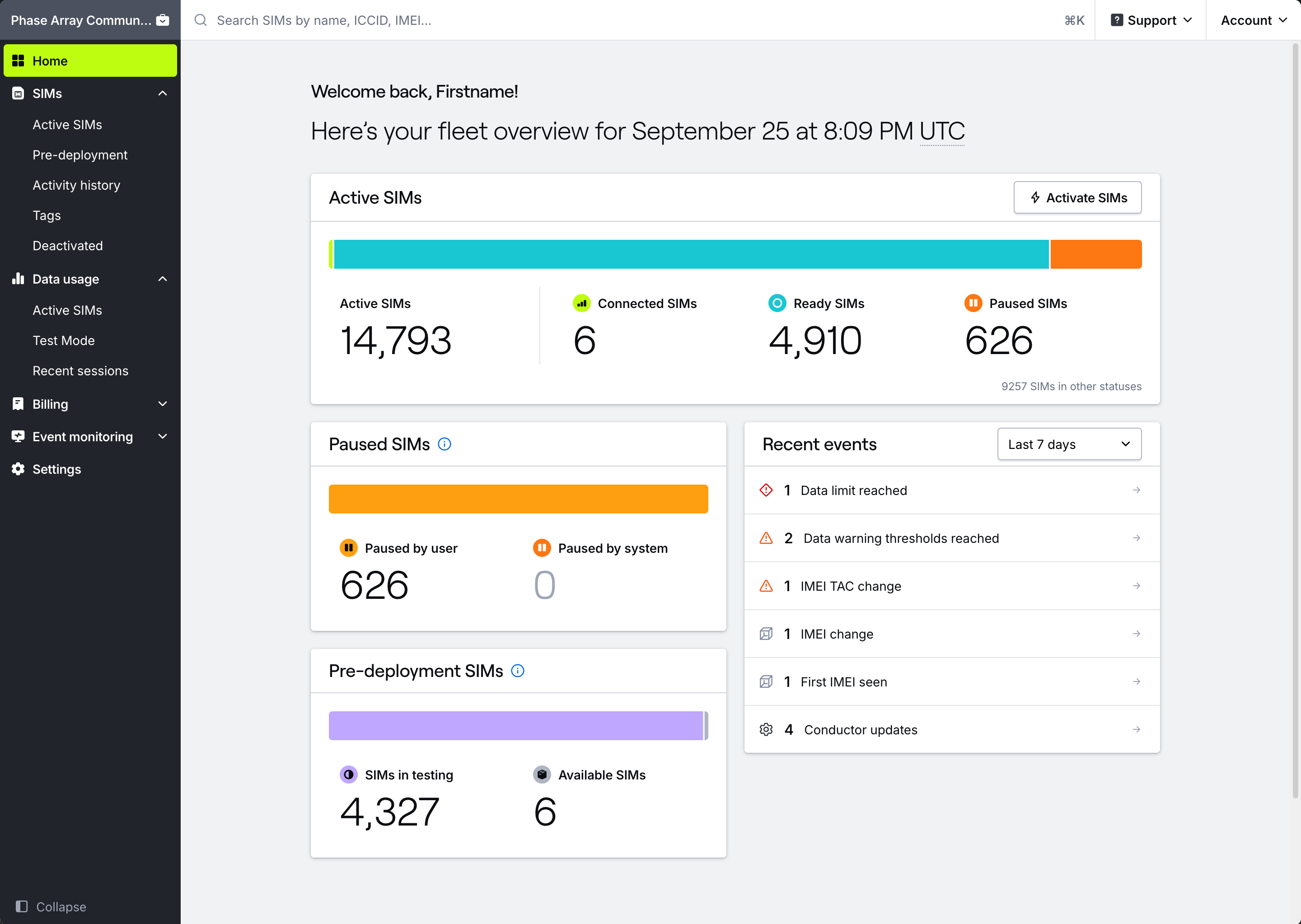This screenshot has height=924, width=1301.
Task: Click the arrow on First IMEI seen row
Action: (1136, 681)
